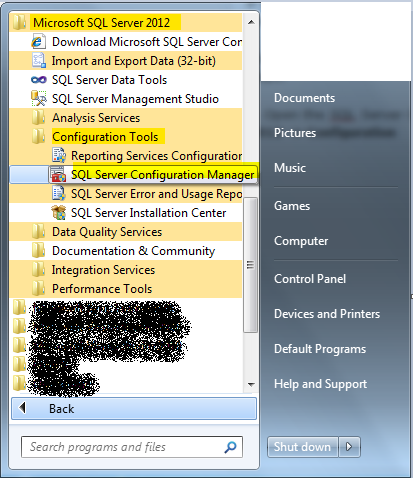Click the SQL Server Data Tools infinity icon
The width and height of the screenshot is (413, 478).
[38, 80]
